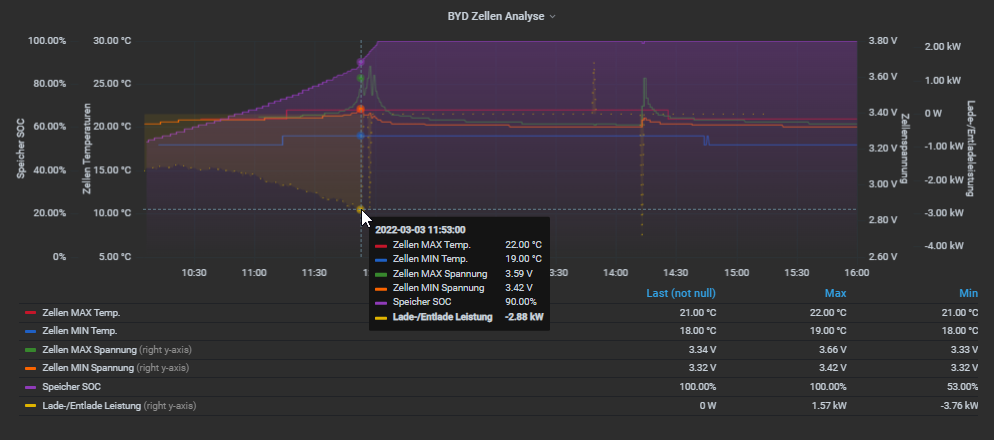Sort the legend by Last (not null) column

tap(681, 293)
